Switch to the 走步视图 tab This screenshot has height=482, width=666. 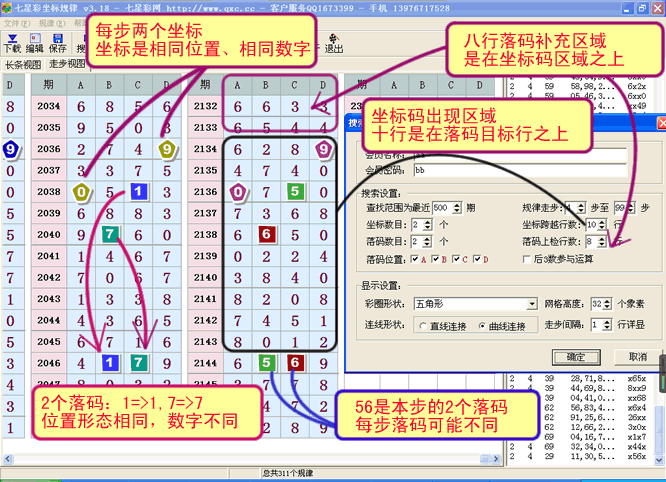(x=66, y=64)
